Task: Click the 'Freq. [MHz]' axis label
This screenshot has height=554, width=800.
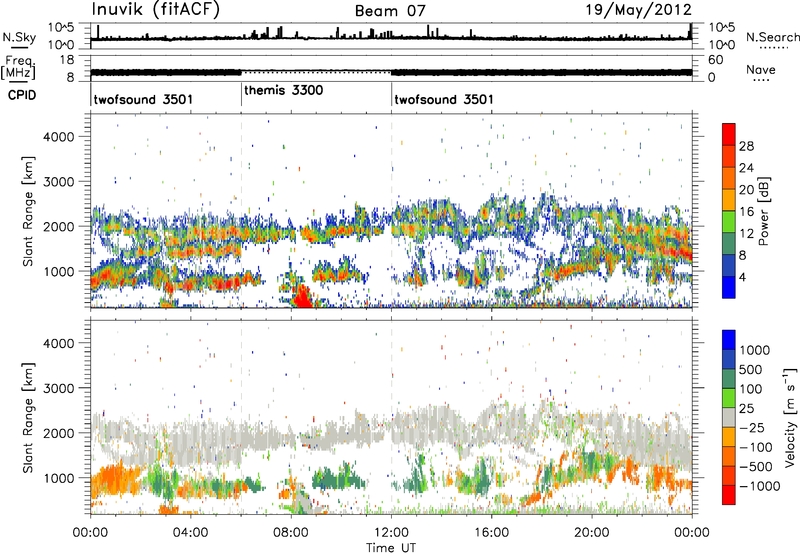Action: coord(18,68)
